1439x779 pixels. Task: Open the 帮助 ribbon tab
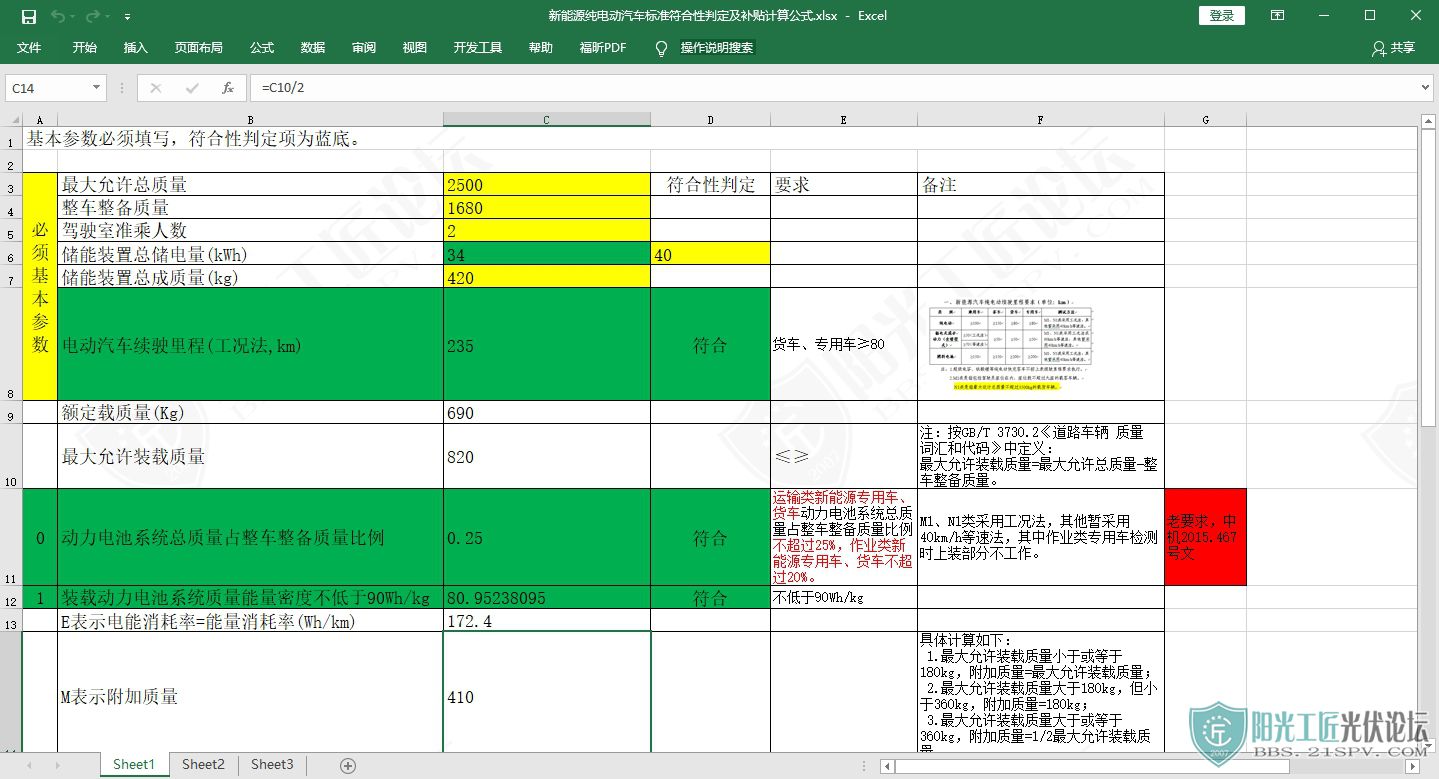click(x=541, y=48)
